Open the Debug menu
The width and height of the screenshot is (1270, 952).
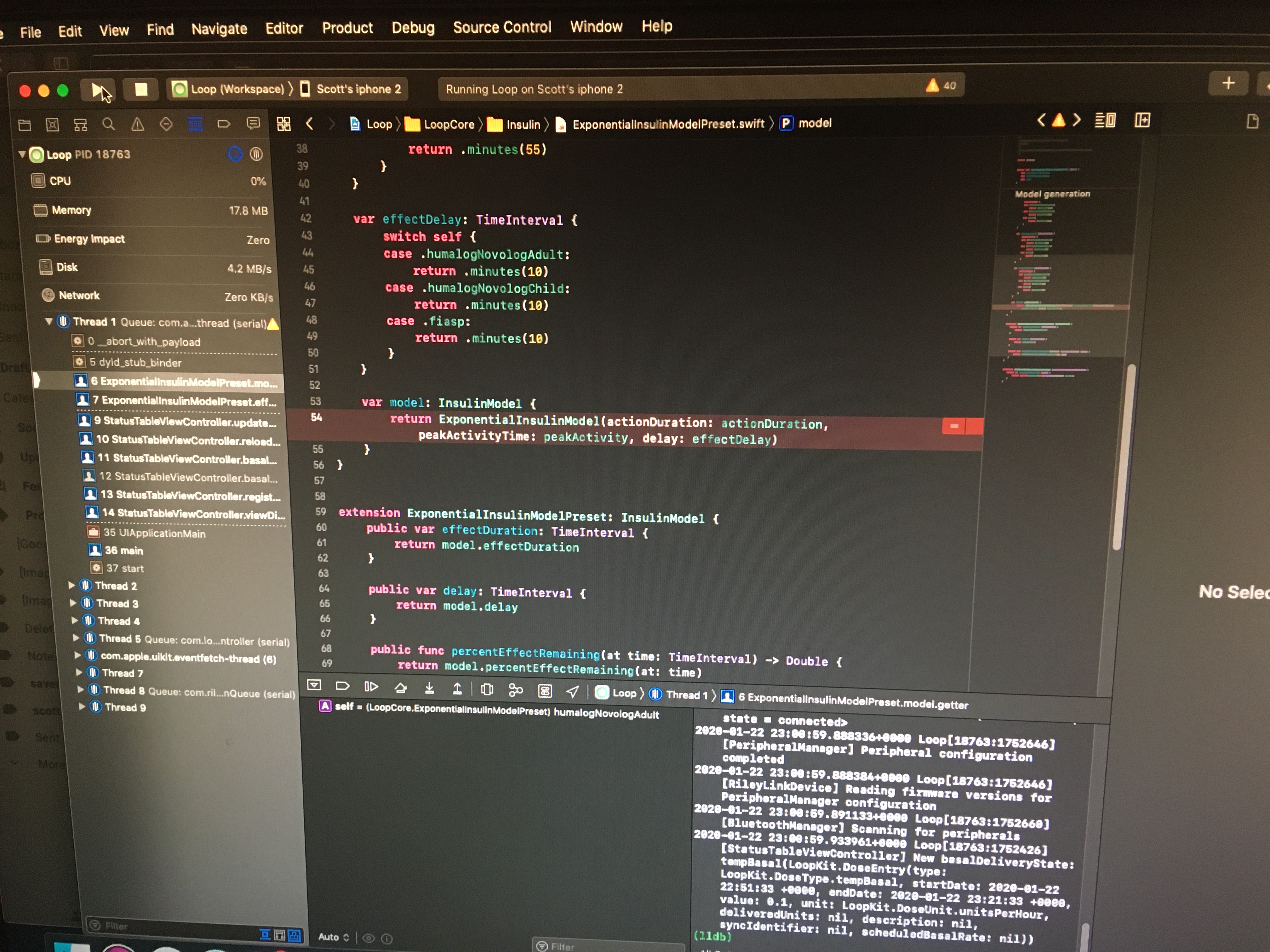413,27
